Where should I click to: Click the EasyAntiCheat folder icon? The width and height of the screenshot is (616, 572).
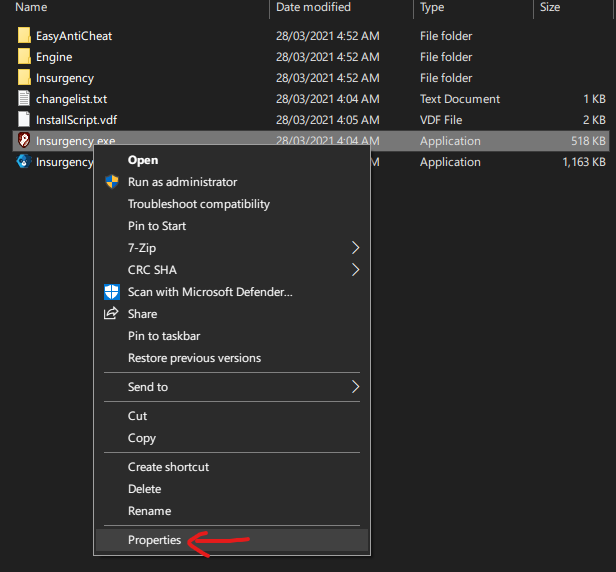point(24,36)
